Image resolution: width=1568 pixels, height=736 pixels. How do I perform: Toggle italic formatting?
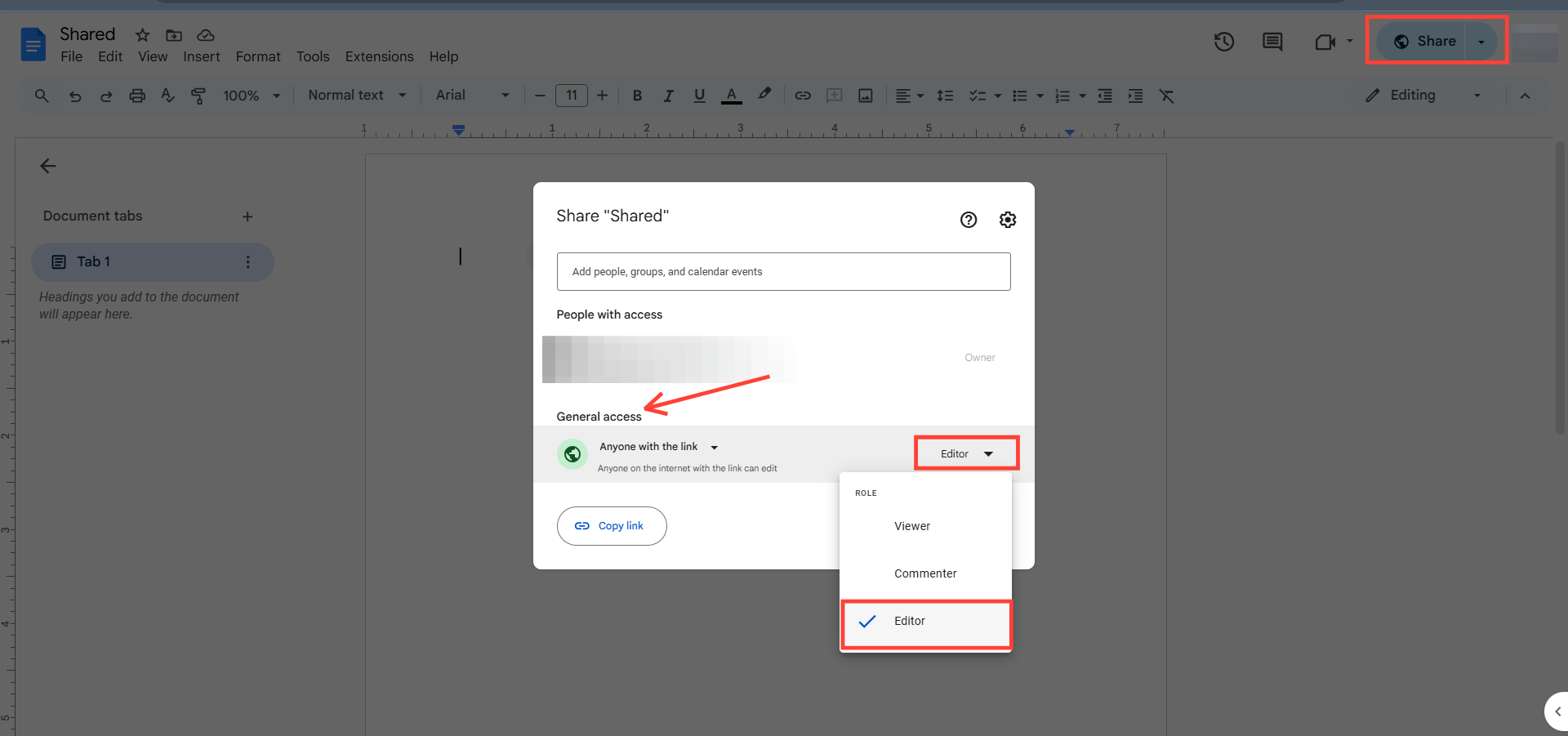[668, 96]
